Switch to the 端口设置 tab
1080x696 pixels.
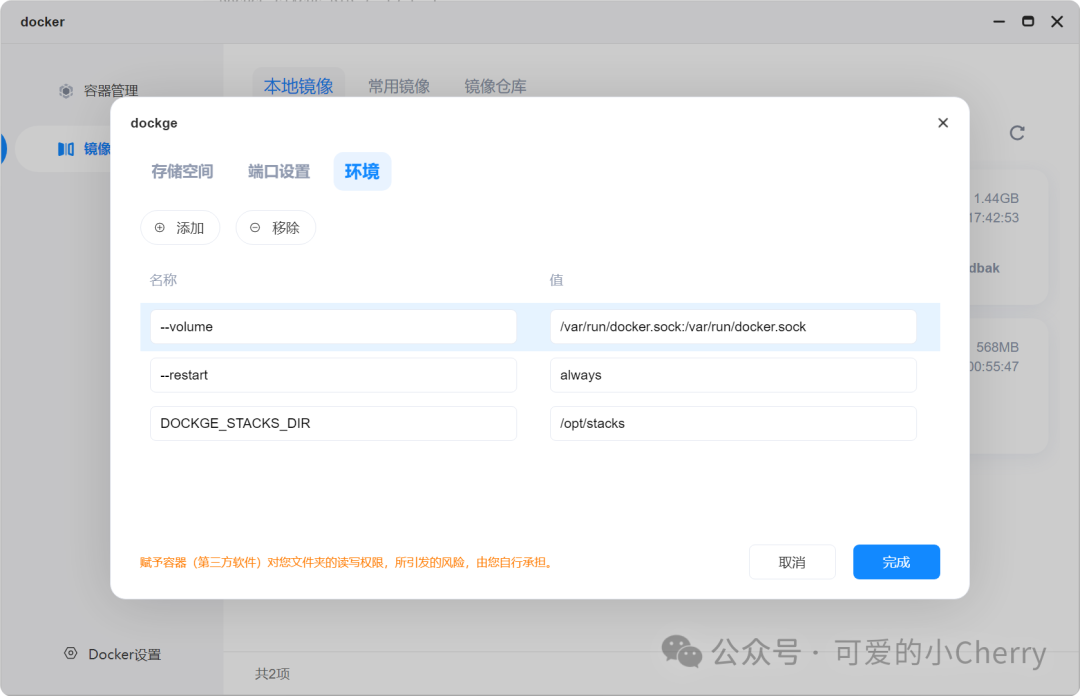click(x=279, y=171)
